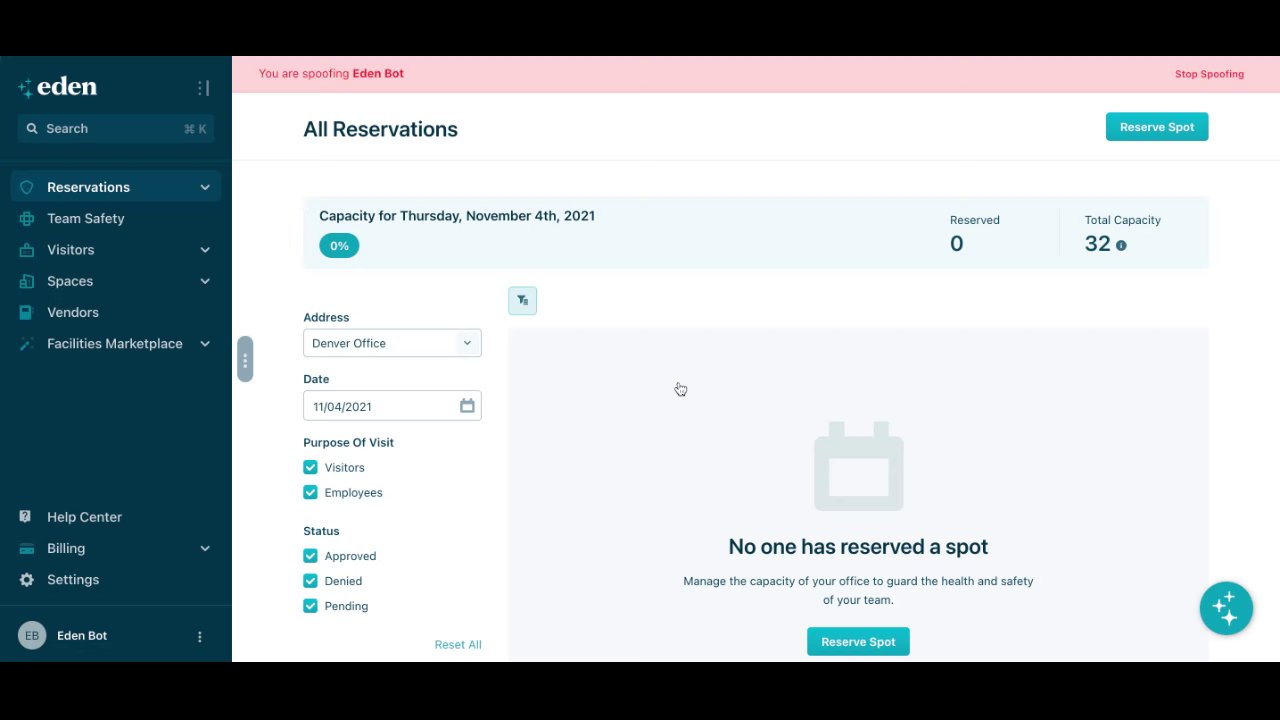Screen dimensions: 1280x720
Task: Toggle the filter panel button
Action: pos(522,300)
